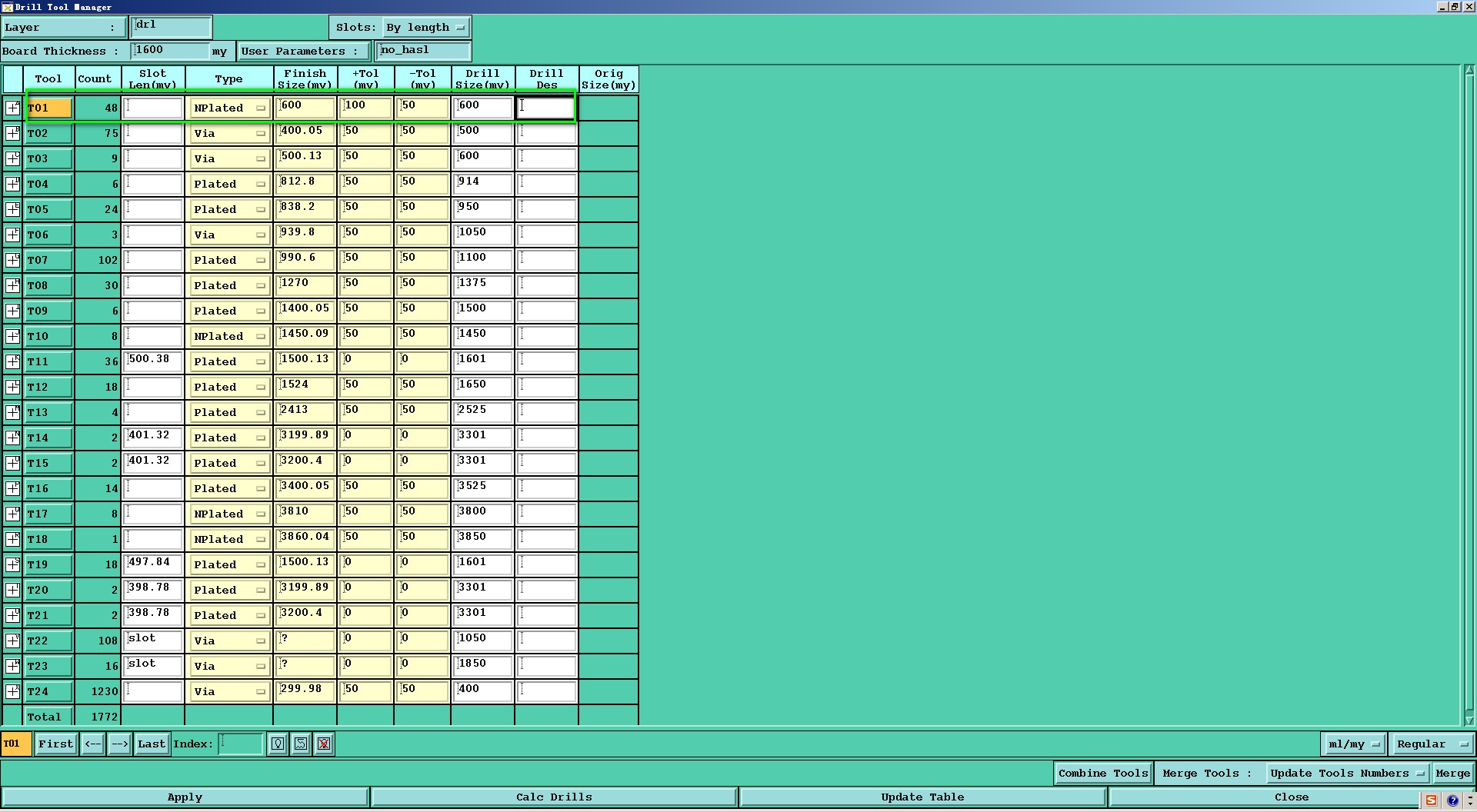Change Type dropdown on row T10
This screenshot has height=812, width=1477.
tap(228, 337)
